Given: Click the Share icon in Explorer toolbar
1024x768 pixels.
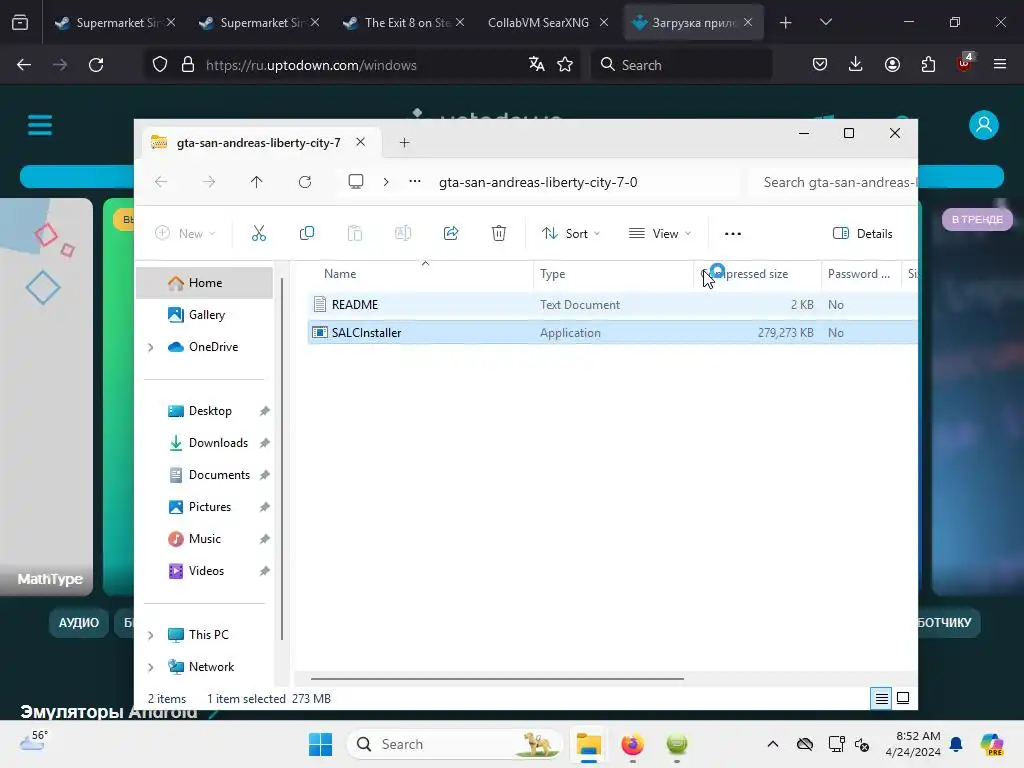Looking at the screenshot, I should pos(451,233).
